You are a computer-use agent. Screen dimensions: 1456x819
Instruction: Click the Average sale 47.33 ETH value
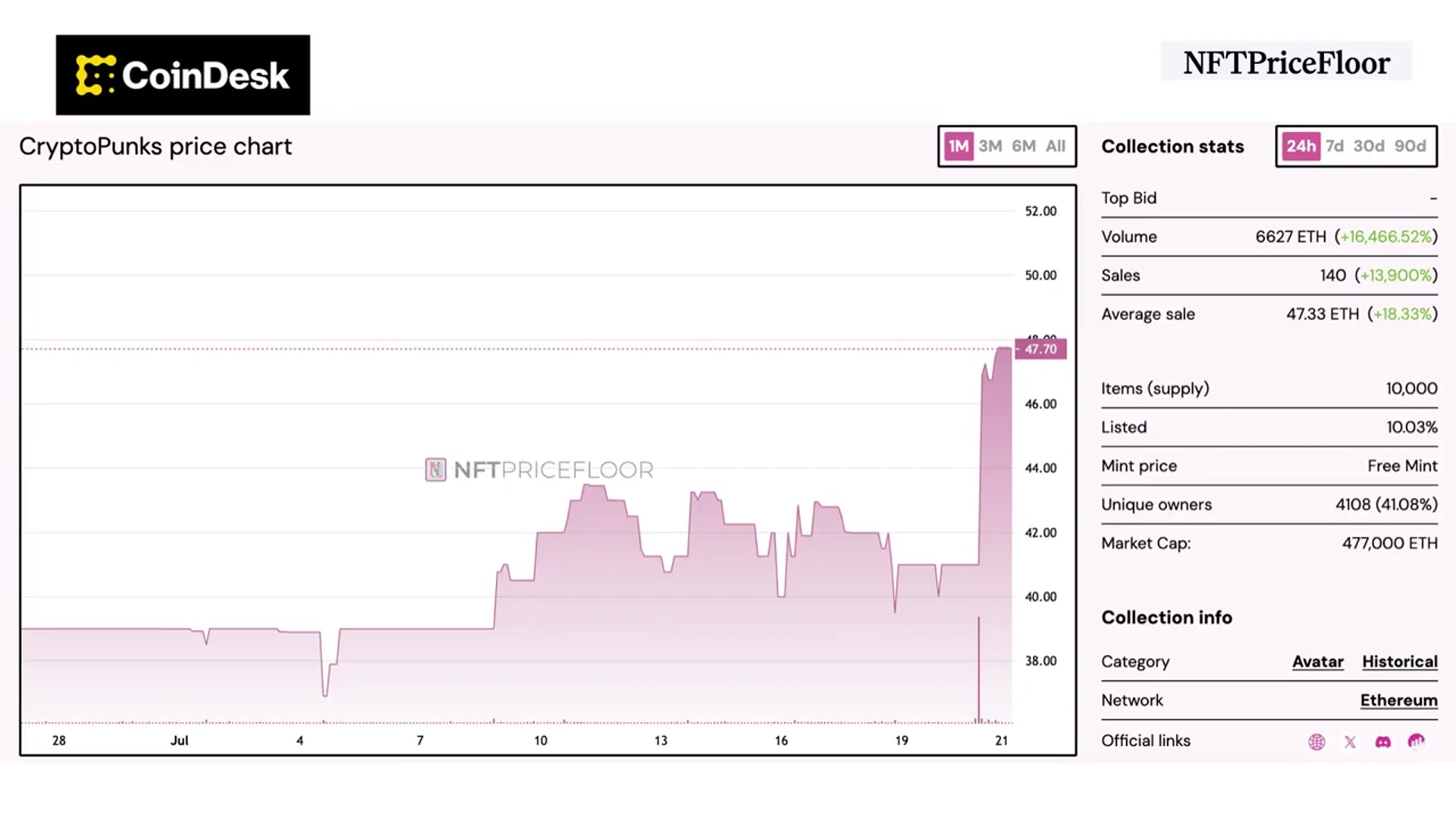tap(1323, 314)
